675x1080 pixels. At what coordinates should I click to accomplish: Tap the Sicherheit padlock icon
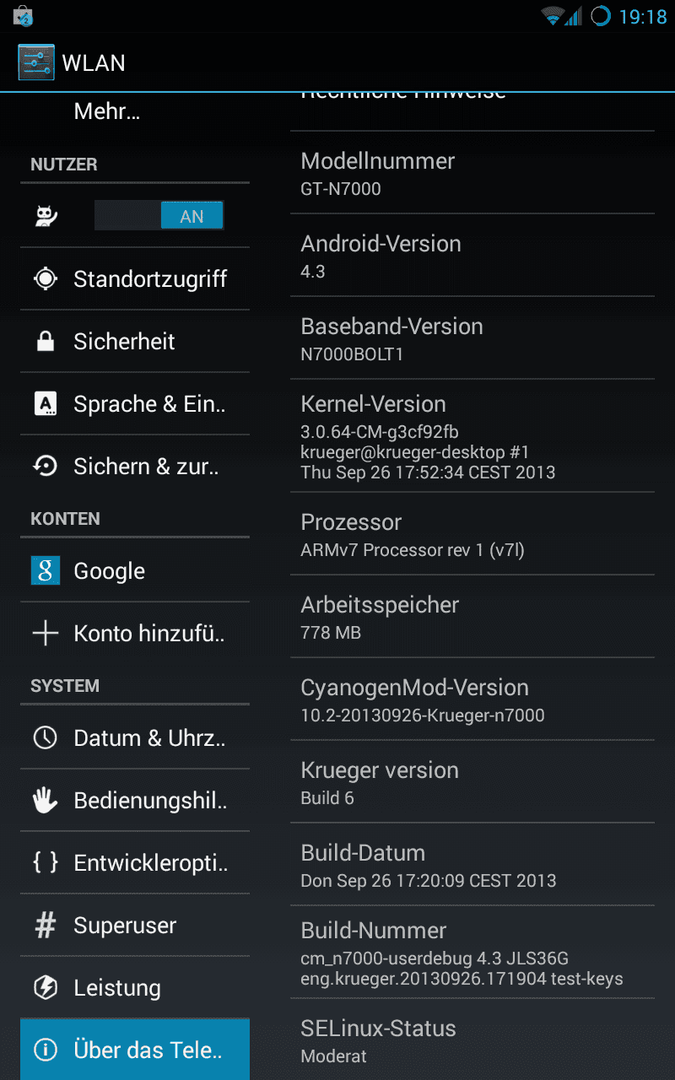click(45, 342)
